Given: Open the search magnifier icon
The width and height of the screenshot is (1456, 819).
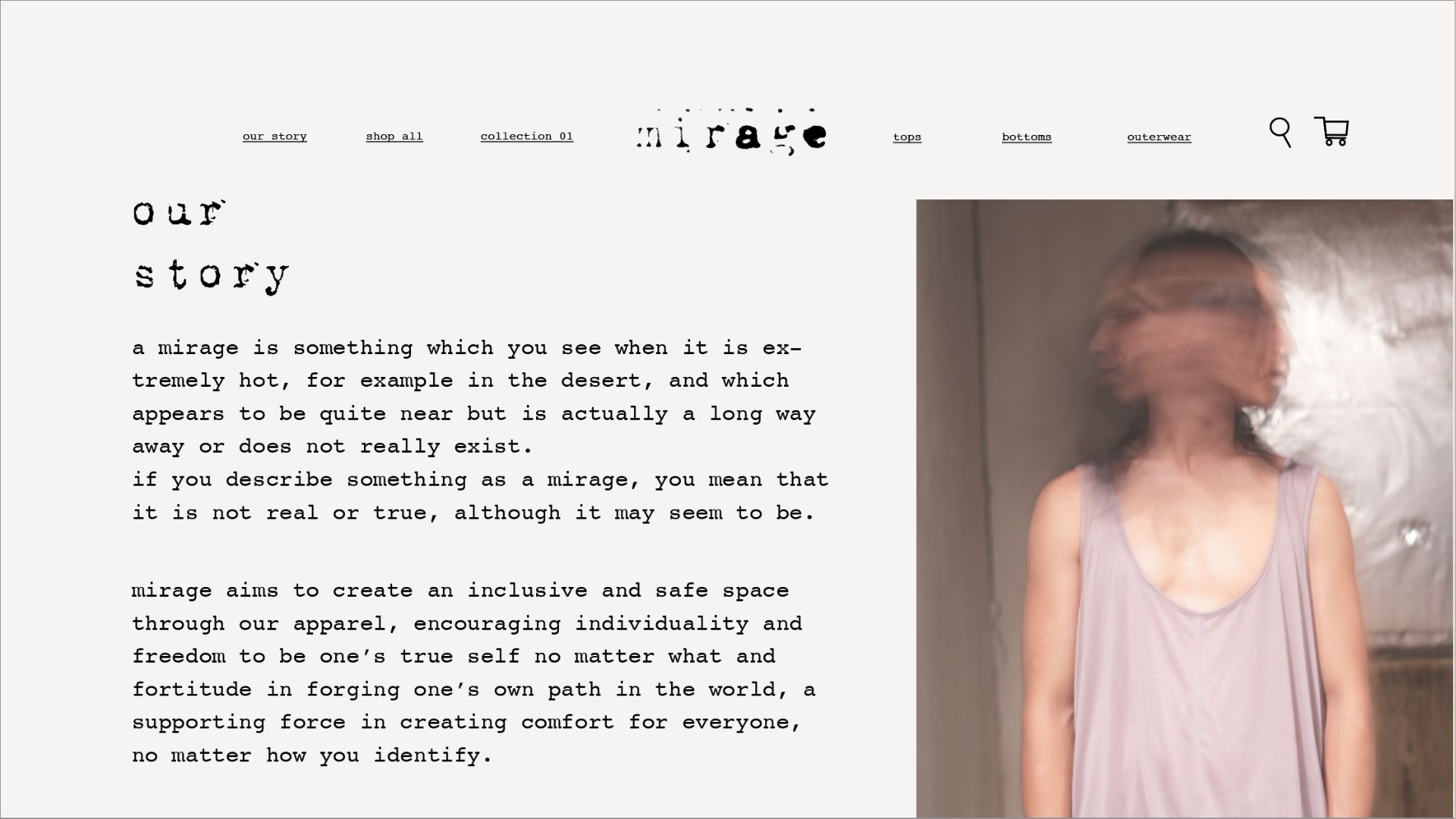Looking at the screenshot, I should [1280, 132].
